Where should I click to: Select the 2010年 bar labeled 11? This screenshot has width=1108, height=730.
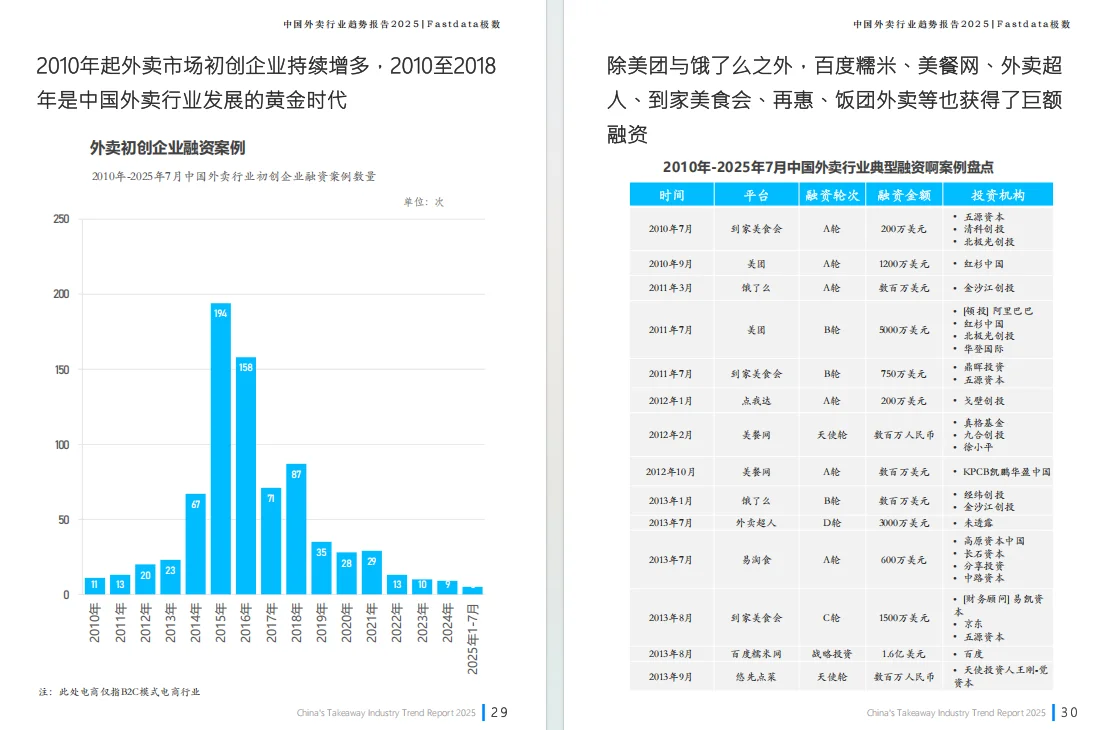[94, 585]
